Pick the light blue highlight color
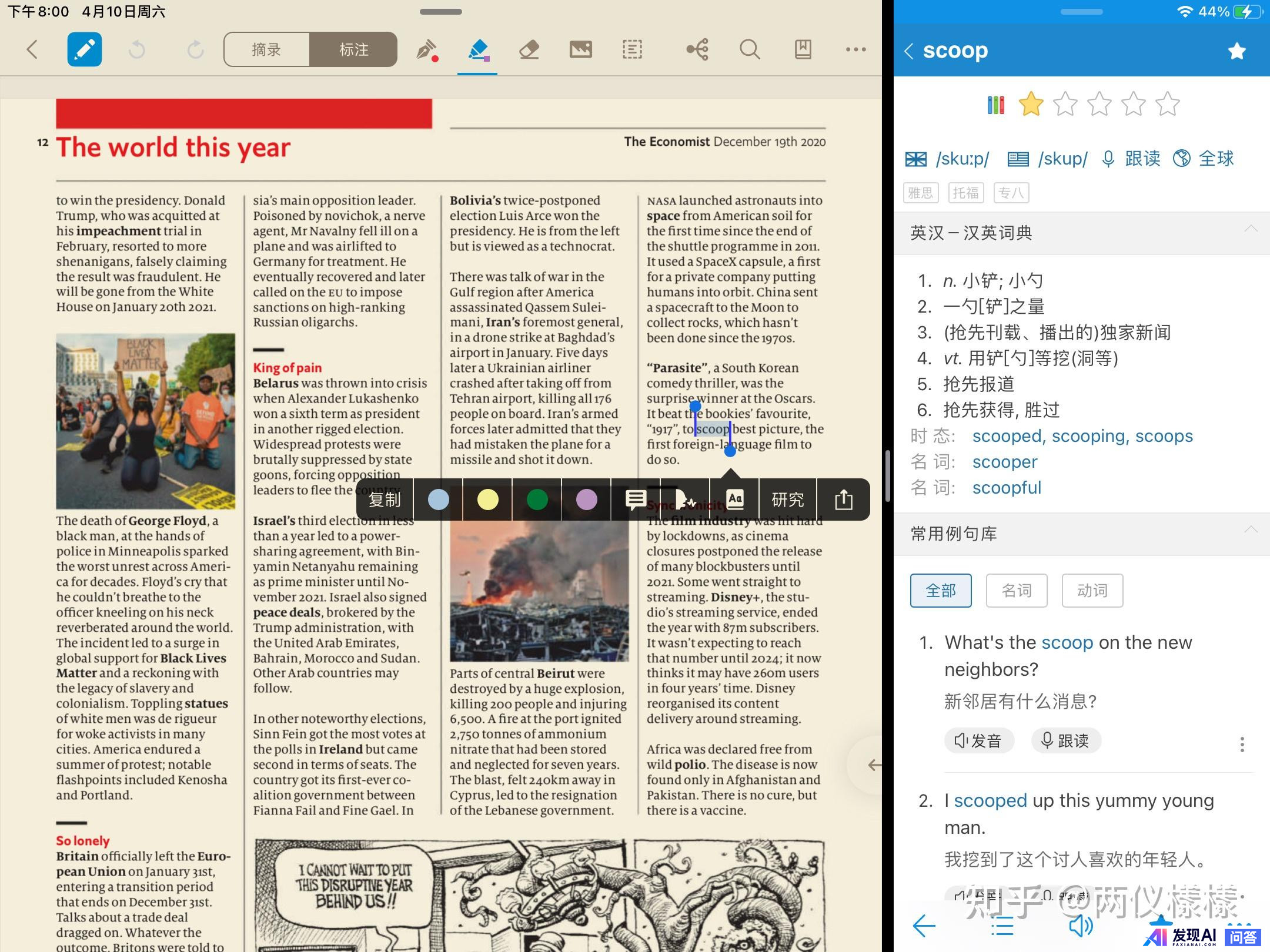Viewport: 1270px width, 952px height. [439, 500]
